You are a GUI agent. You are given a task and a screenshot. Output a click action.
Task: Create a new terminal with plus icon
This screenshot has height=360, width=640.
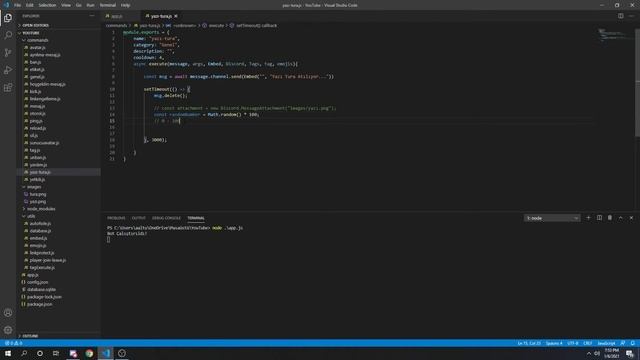point(588,218)
